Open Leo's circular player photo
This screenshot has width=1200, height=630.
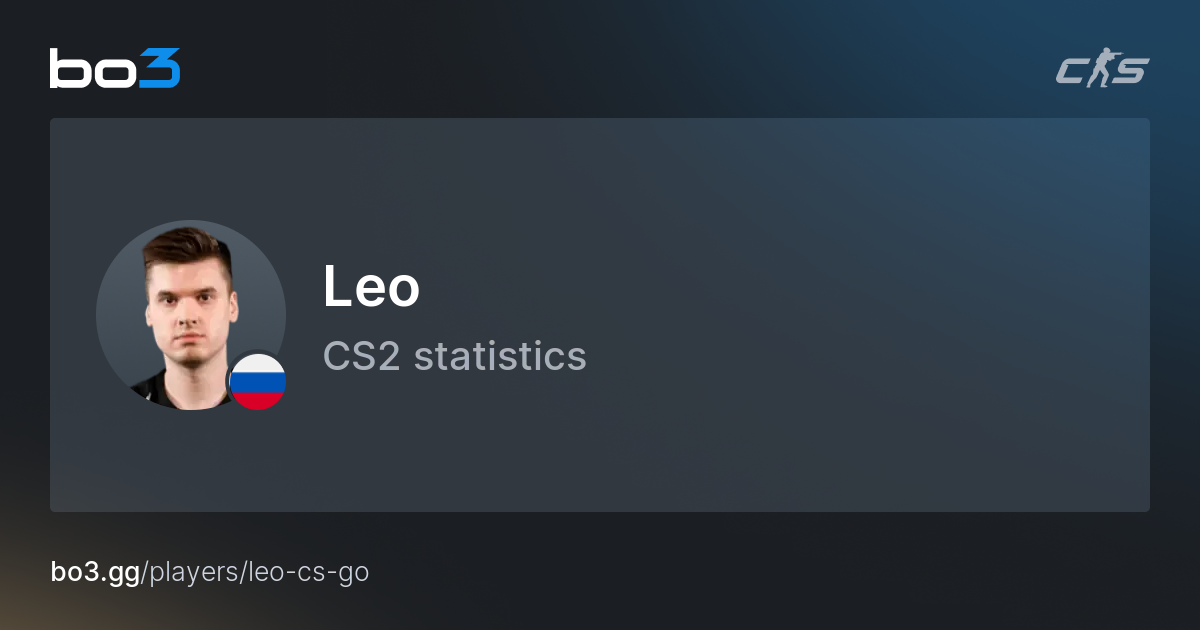coord(185,310)
